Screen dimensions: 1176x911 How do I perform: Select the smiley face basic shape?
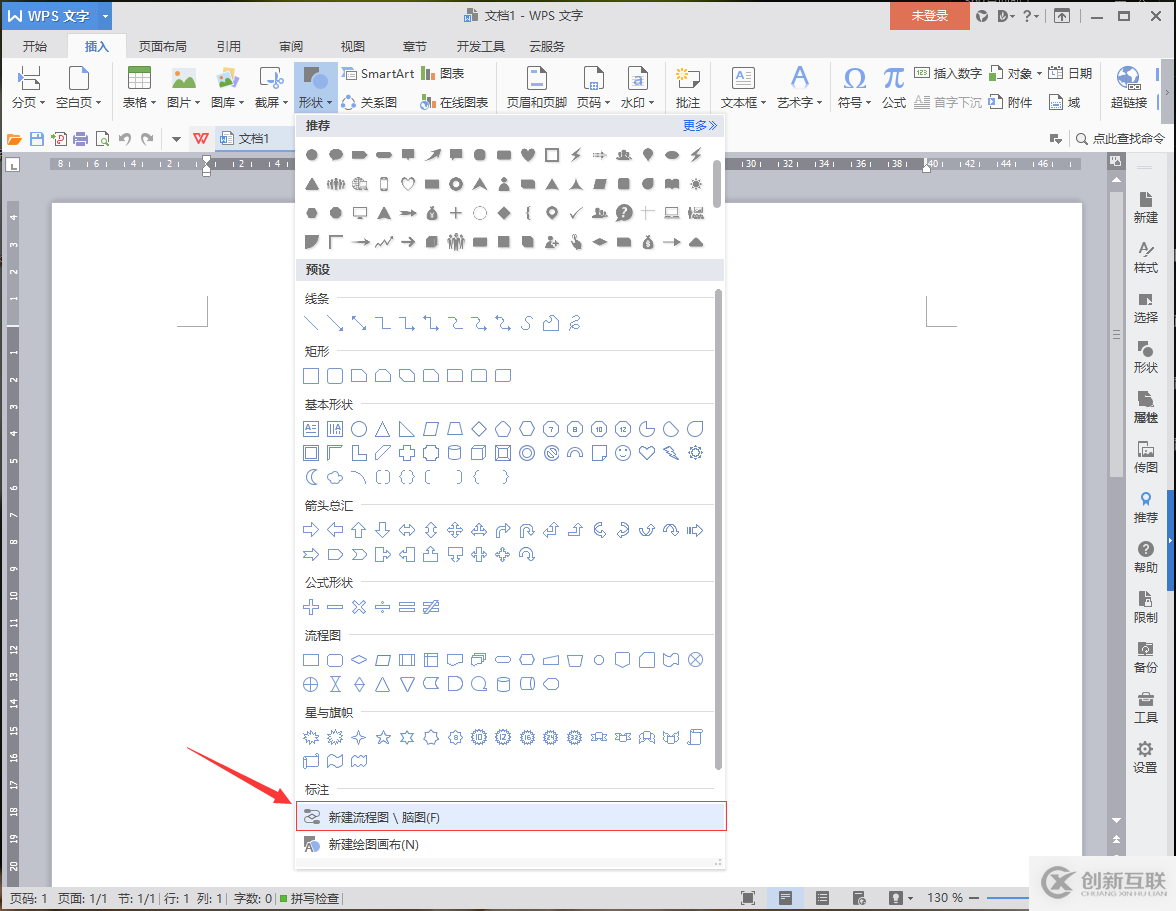point(622,453)
